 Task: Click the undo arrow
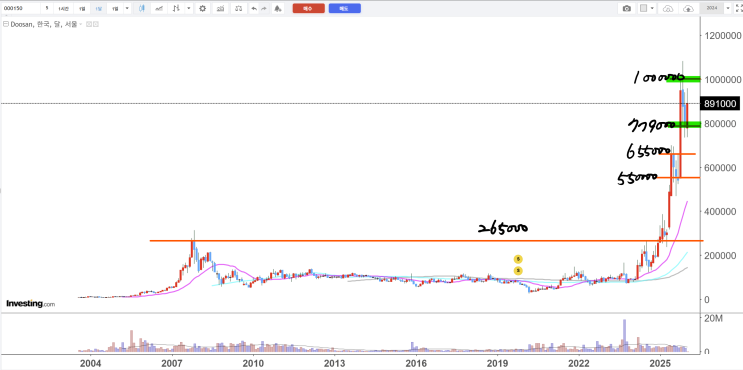[254, 9]
